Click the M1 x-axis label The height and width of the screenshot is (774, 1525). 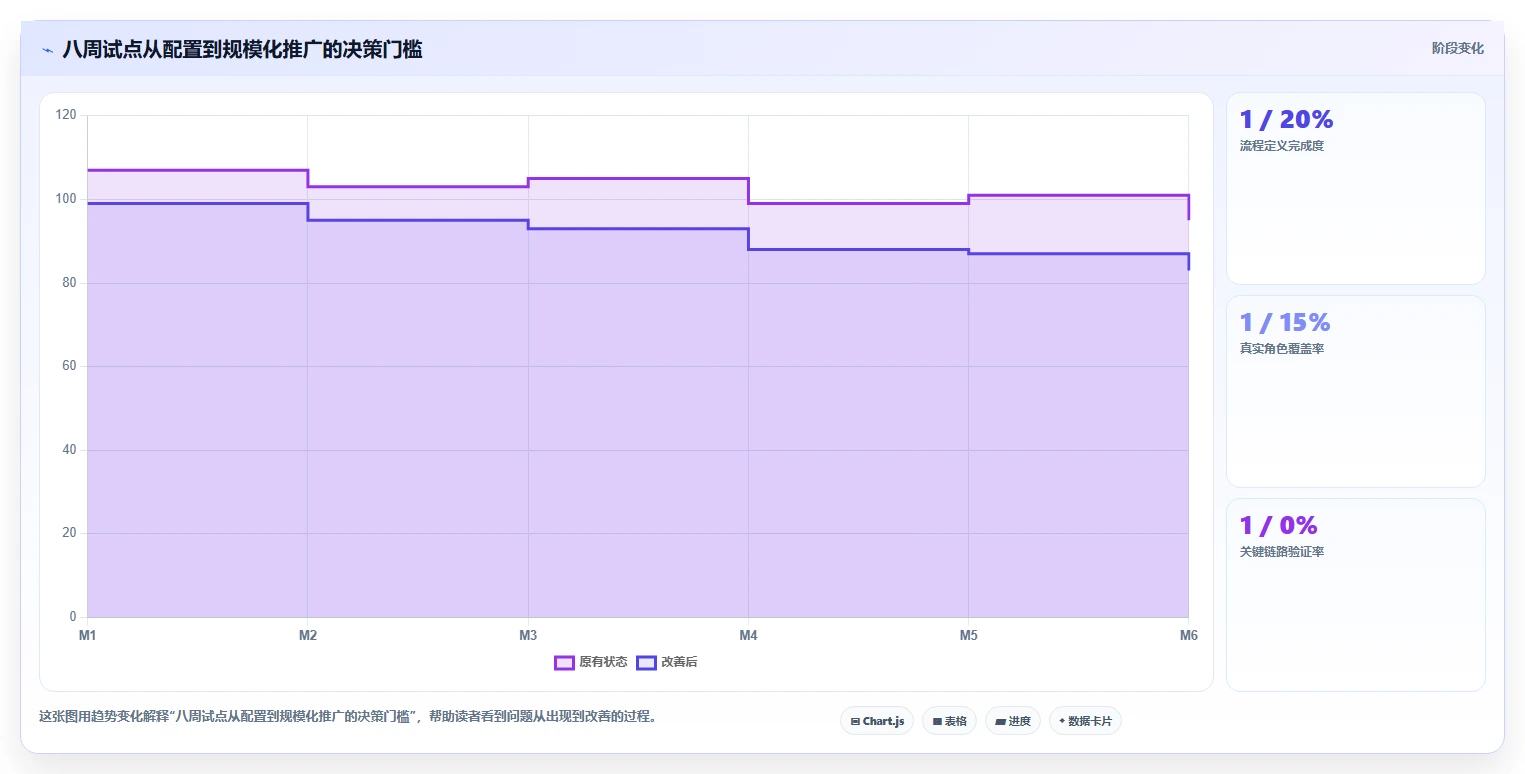point(88,635)
